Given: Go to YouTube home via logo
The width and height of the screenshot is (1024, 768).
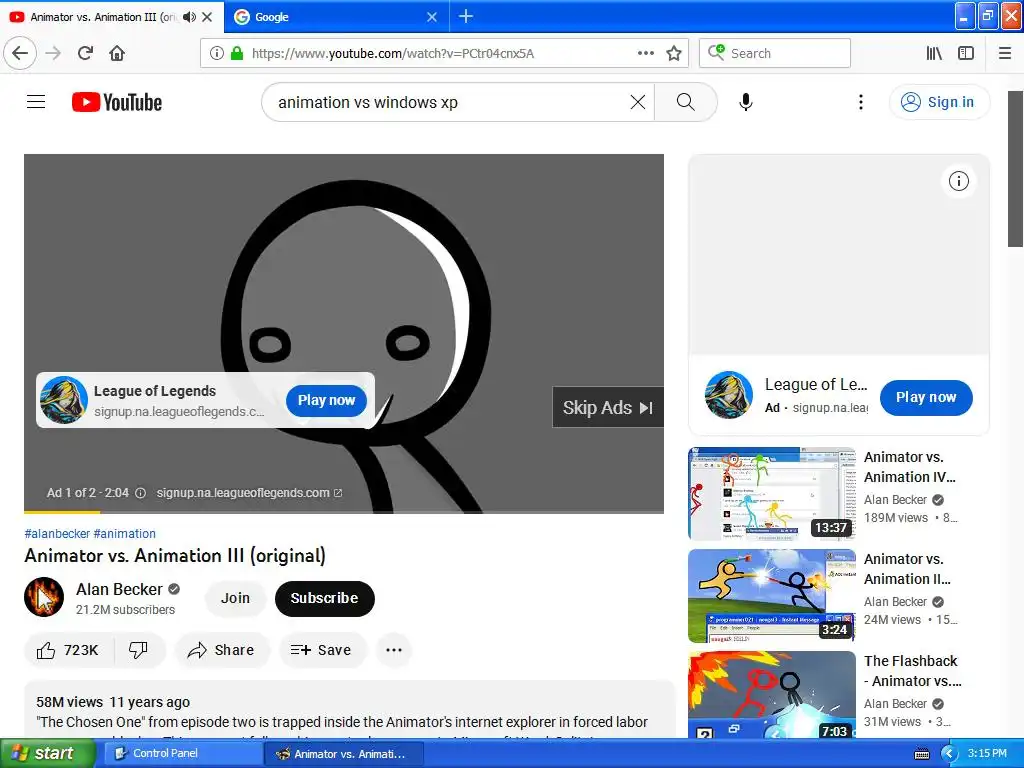Looking at the screenshot, I should 117,102.
